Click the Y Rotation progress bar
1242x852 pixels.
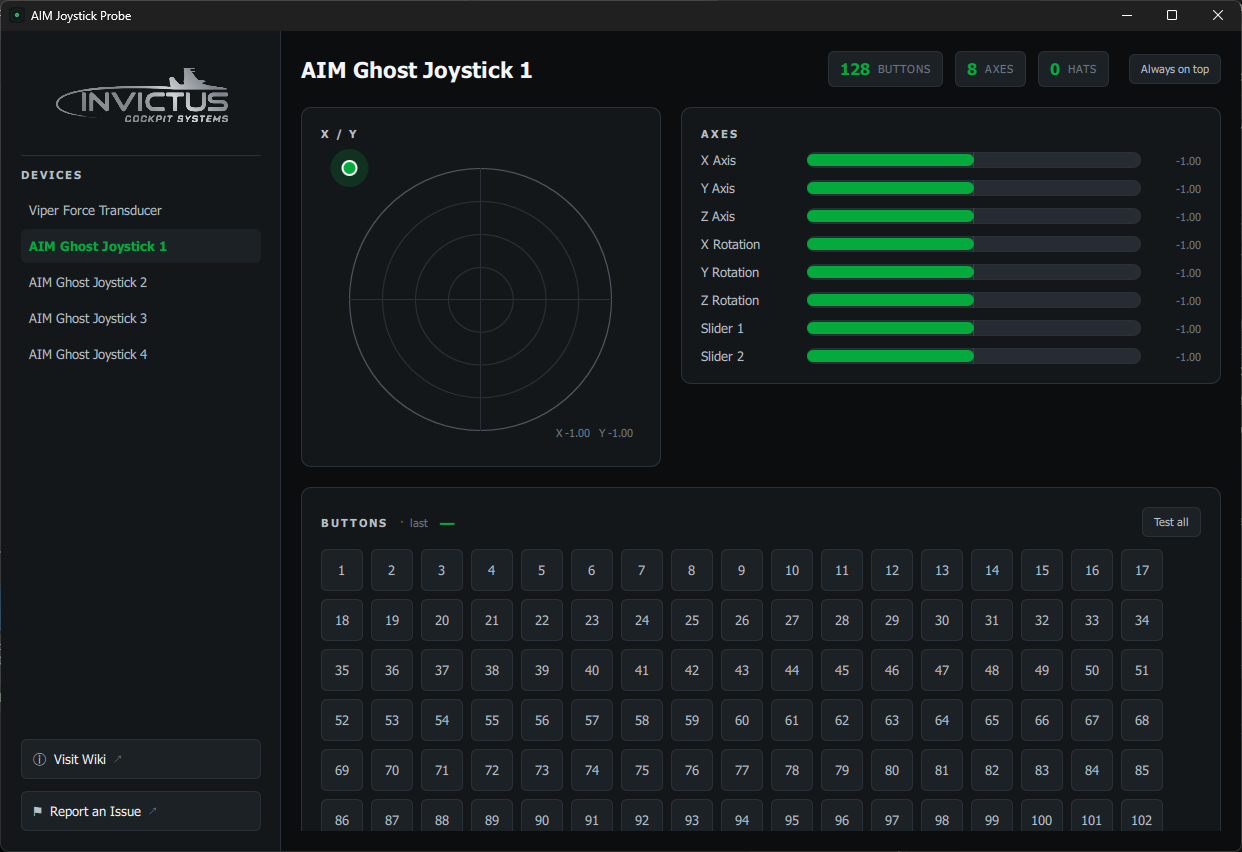click(x=973, y=272)
